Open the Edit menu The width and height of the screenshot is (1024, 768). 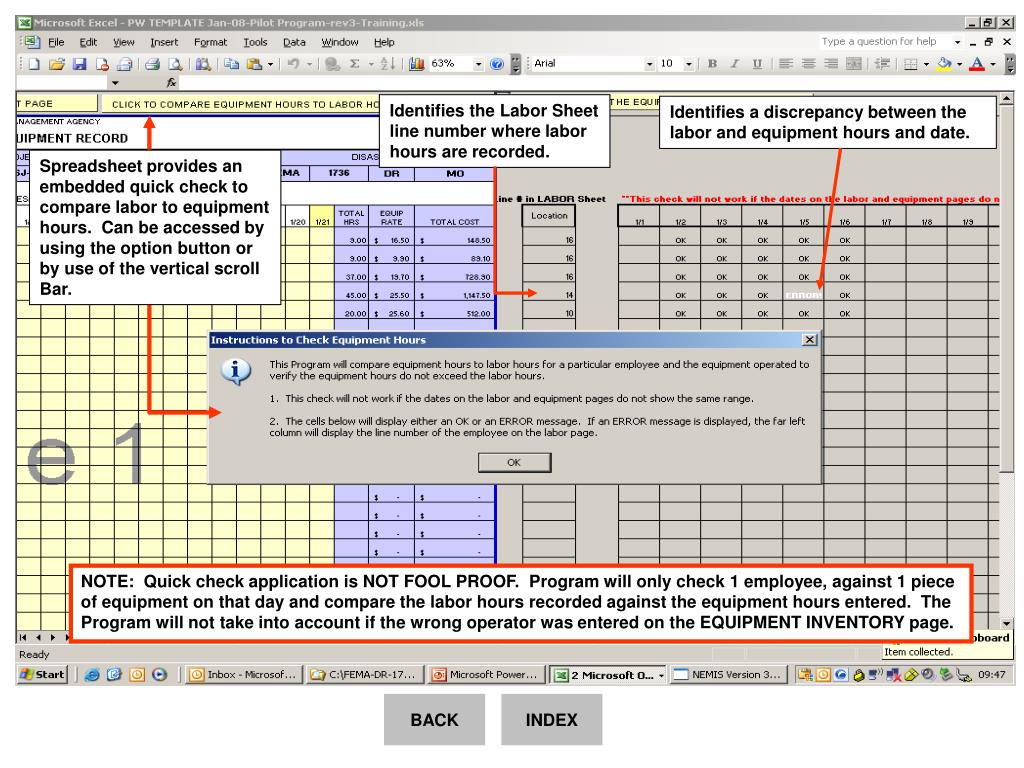pyautogui.click(x=88, y=42)
